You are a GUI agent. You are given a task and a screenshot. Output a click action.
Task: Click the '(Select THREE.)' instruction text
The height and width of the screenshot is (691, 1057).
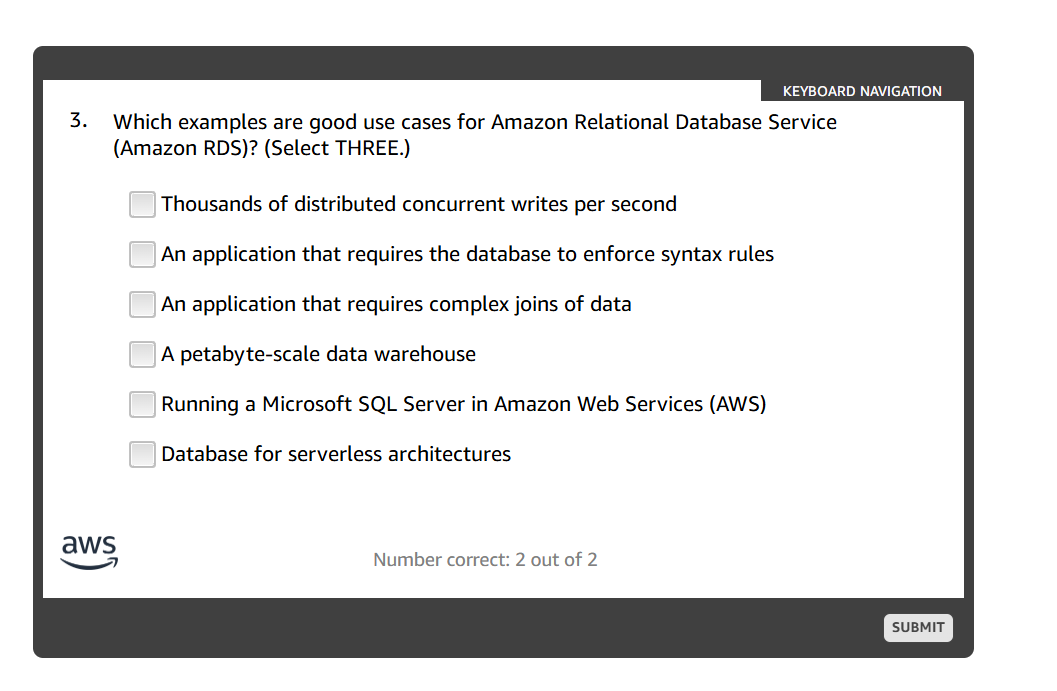click(x=336, y=148)
